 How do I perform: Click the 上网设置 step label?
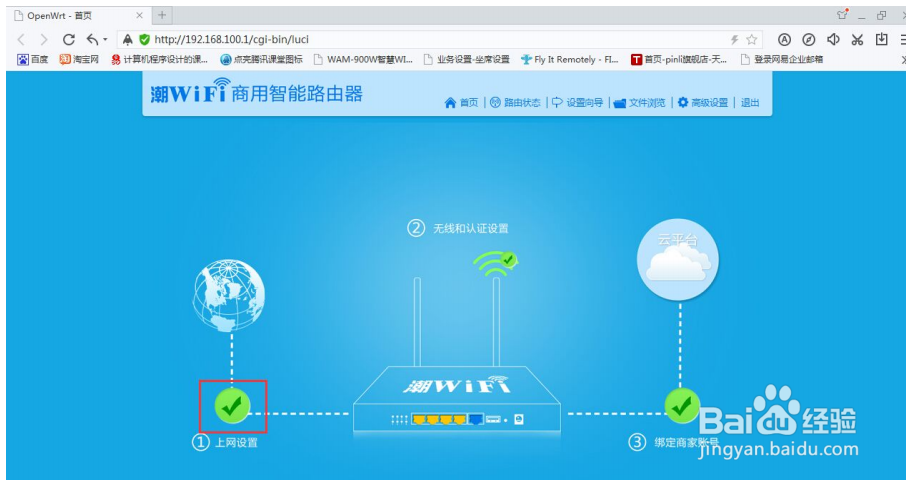(x=236, y=443)
